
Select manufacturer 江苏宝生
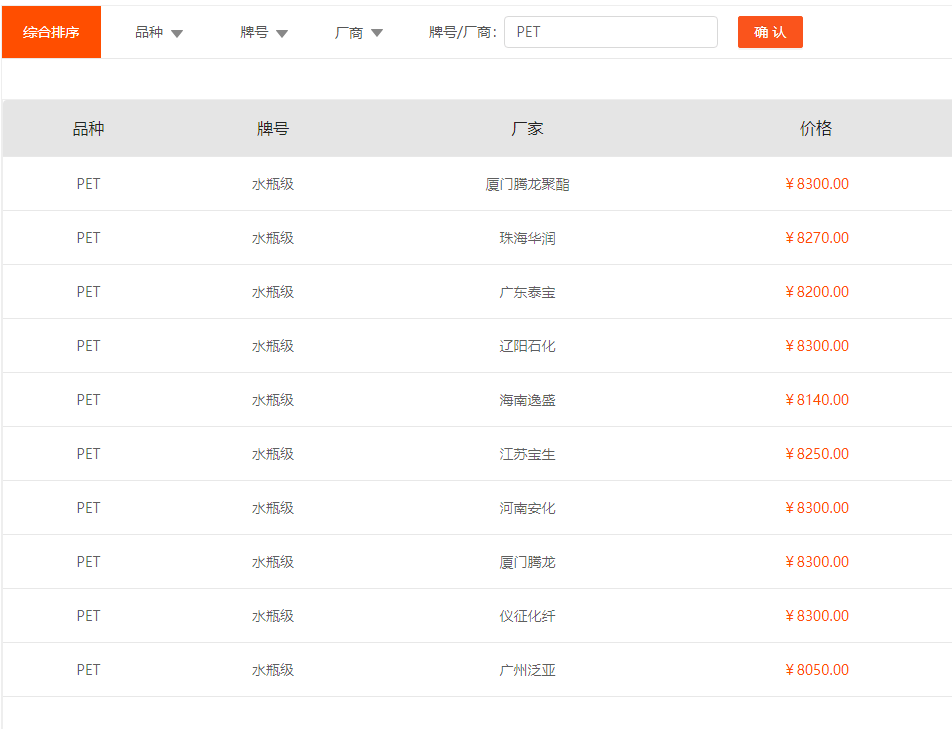coord(527,454)
